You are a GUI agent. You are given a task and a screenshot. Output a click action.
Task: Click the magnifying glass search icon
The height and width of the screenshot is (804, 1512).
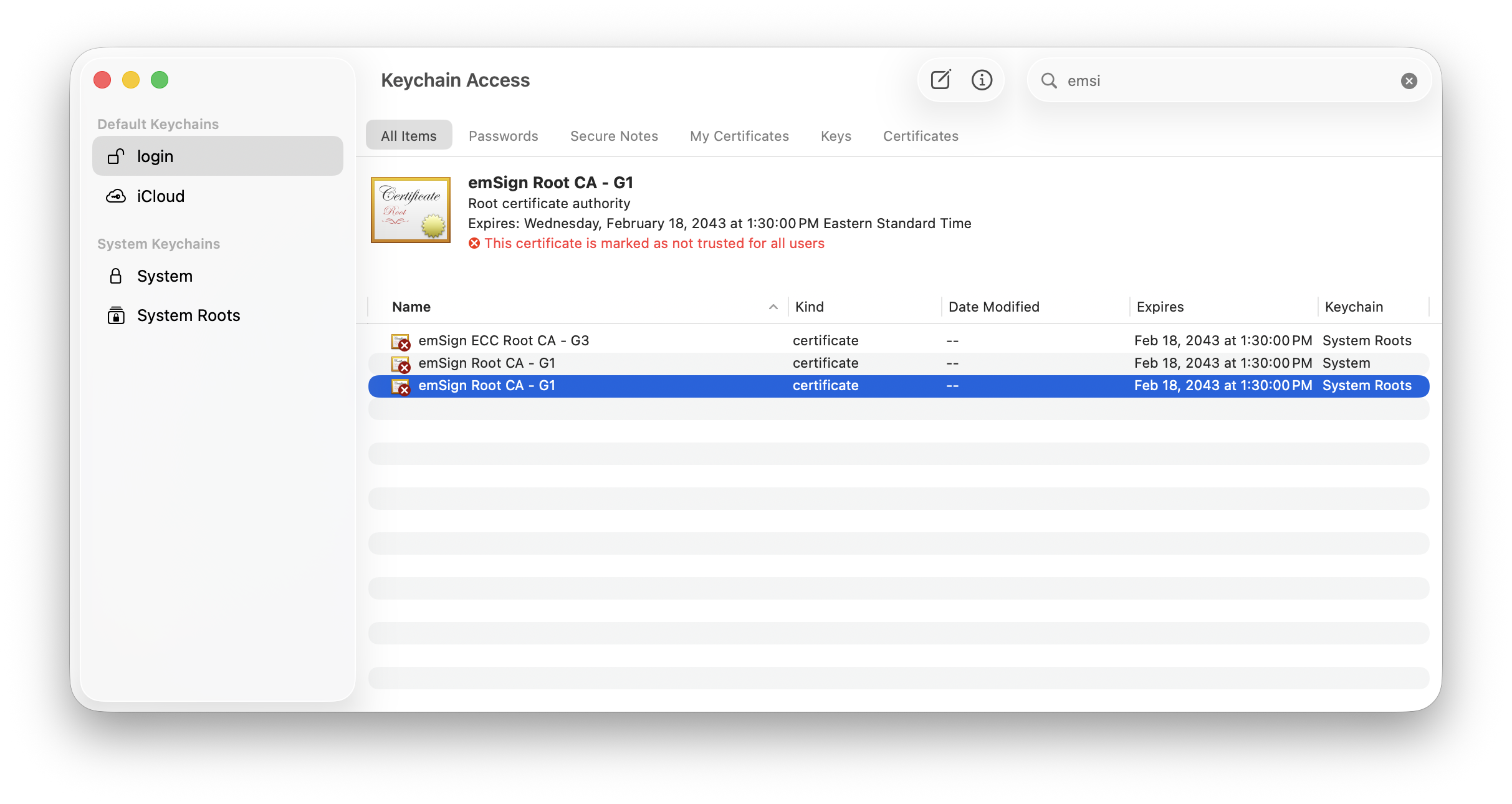tap(1049, 80)
